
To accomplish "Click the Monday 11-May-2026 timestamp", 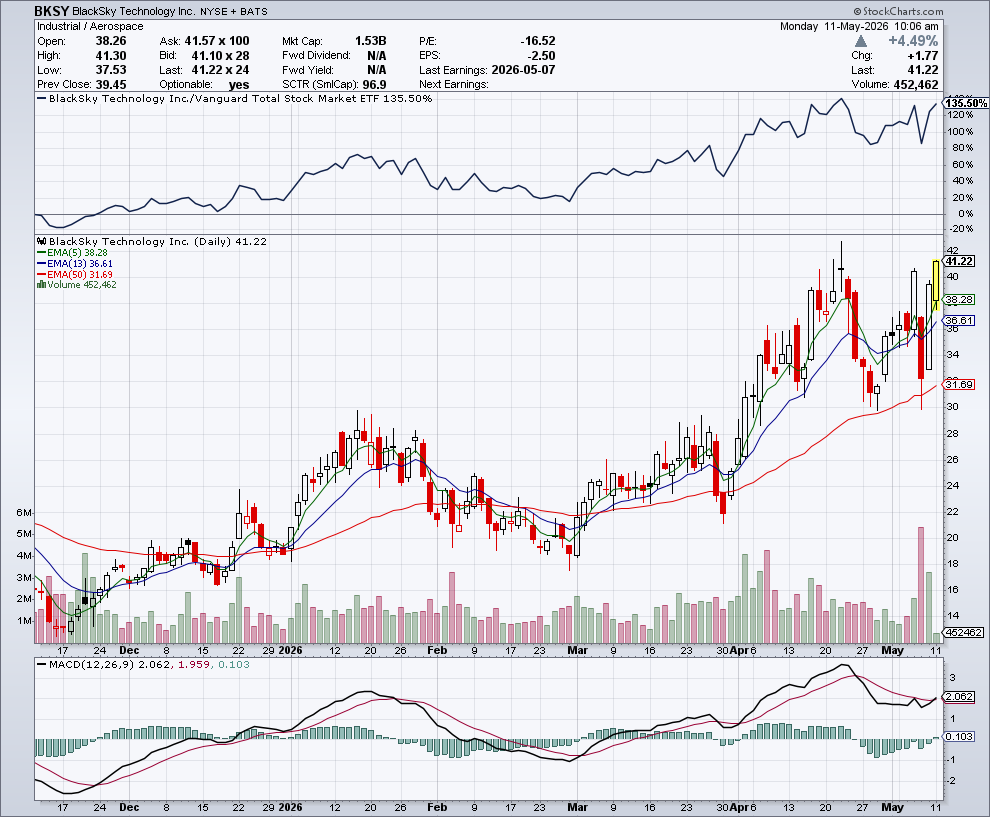I will click(x=859, y=27).
